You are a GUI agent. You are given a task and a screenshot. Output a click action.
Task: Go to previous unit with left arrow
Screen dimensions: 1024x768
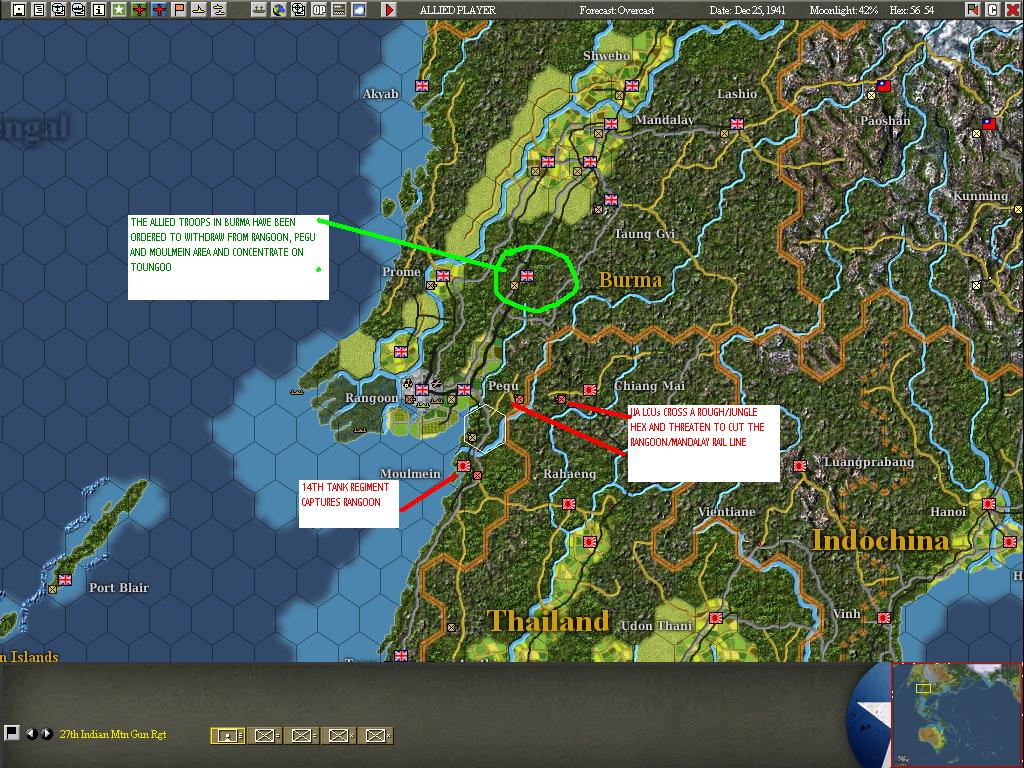(31, 734)
